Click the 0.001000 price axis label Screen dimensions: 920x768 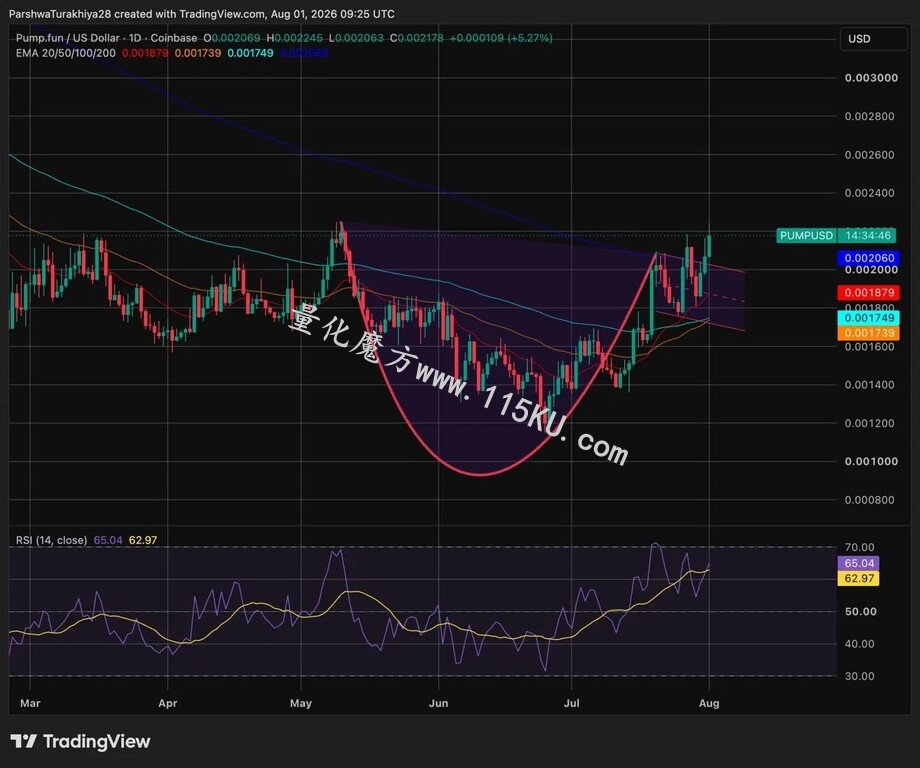871,462
